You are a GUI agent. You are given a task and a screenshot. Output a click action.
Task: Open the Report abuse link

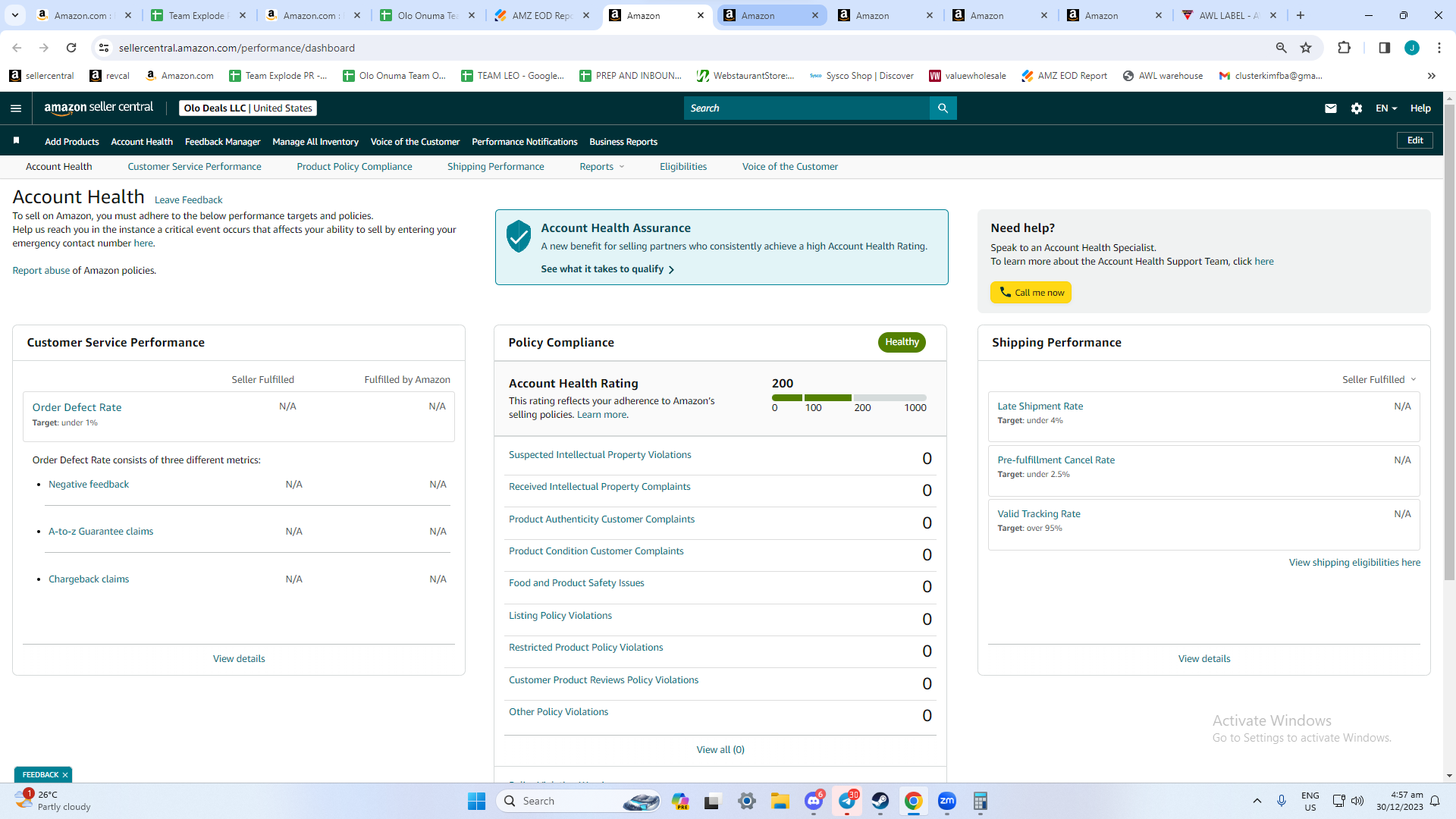(x=41, y=271)
